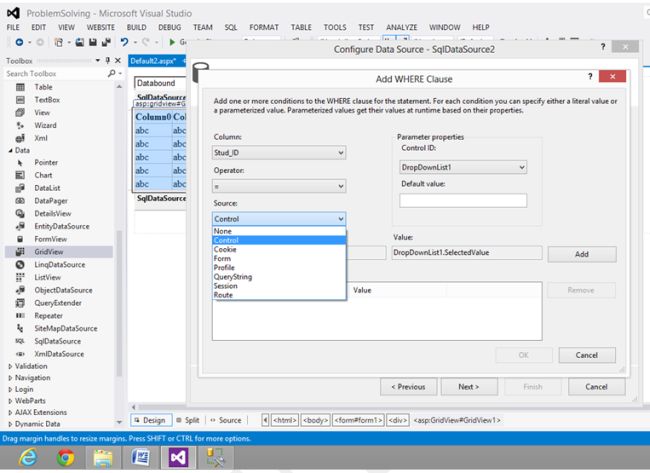This screenshot has width=650, height=473.
Task: Choose Route in the Source list
Action: tap(279, 295)
